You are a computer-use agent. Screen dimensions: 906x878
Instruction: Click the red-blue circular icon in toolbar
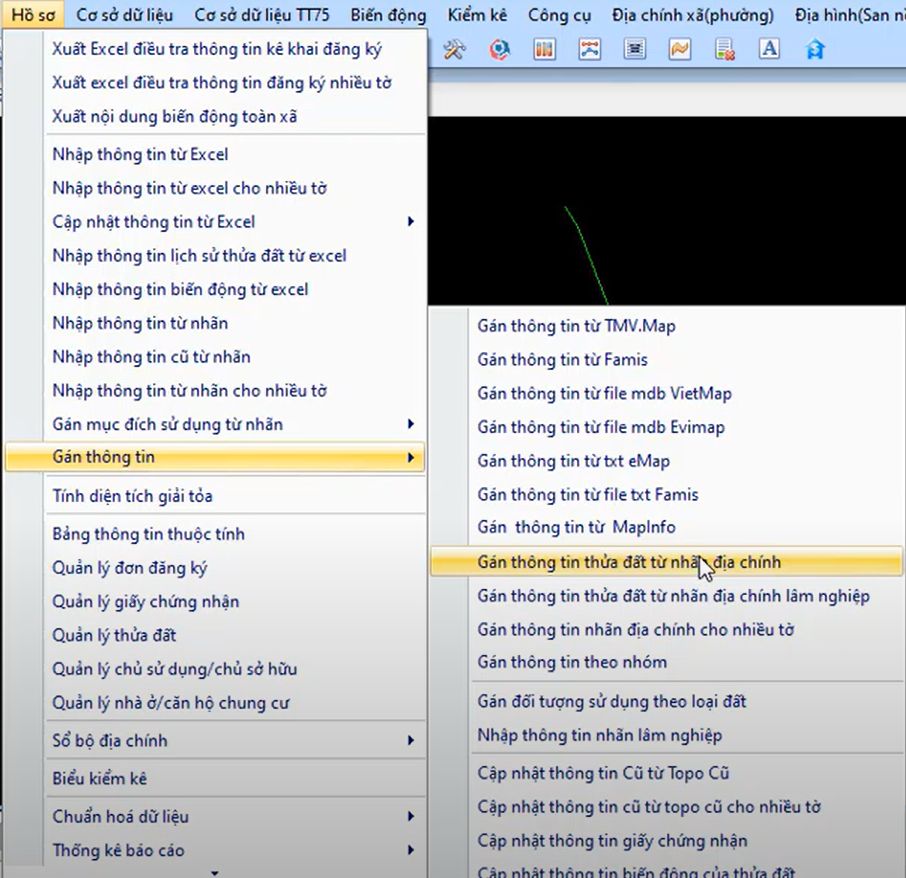click(x=499, y=49)
